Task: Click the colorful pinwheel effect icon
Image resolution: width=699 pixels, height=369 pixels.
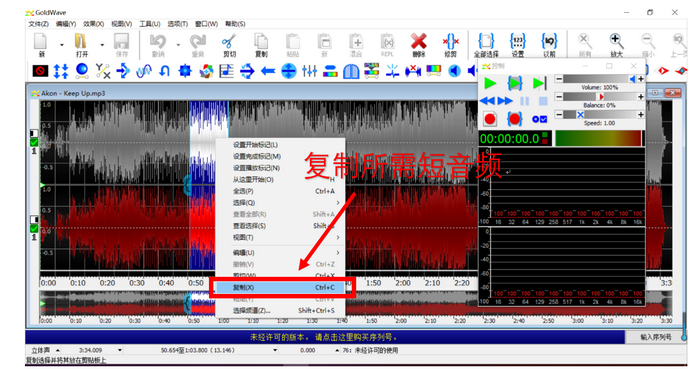Action: 206,71
